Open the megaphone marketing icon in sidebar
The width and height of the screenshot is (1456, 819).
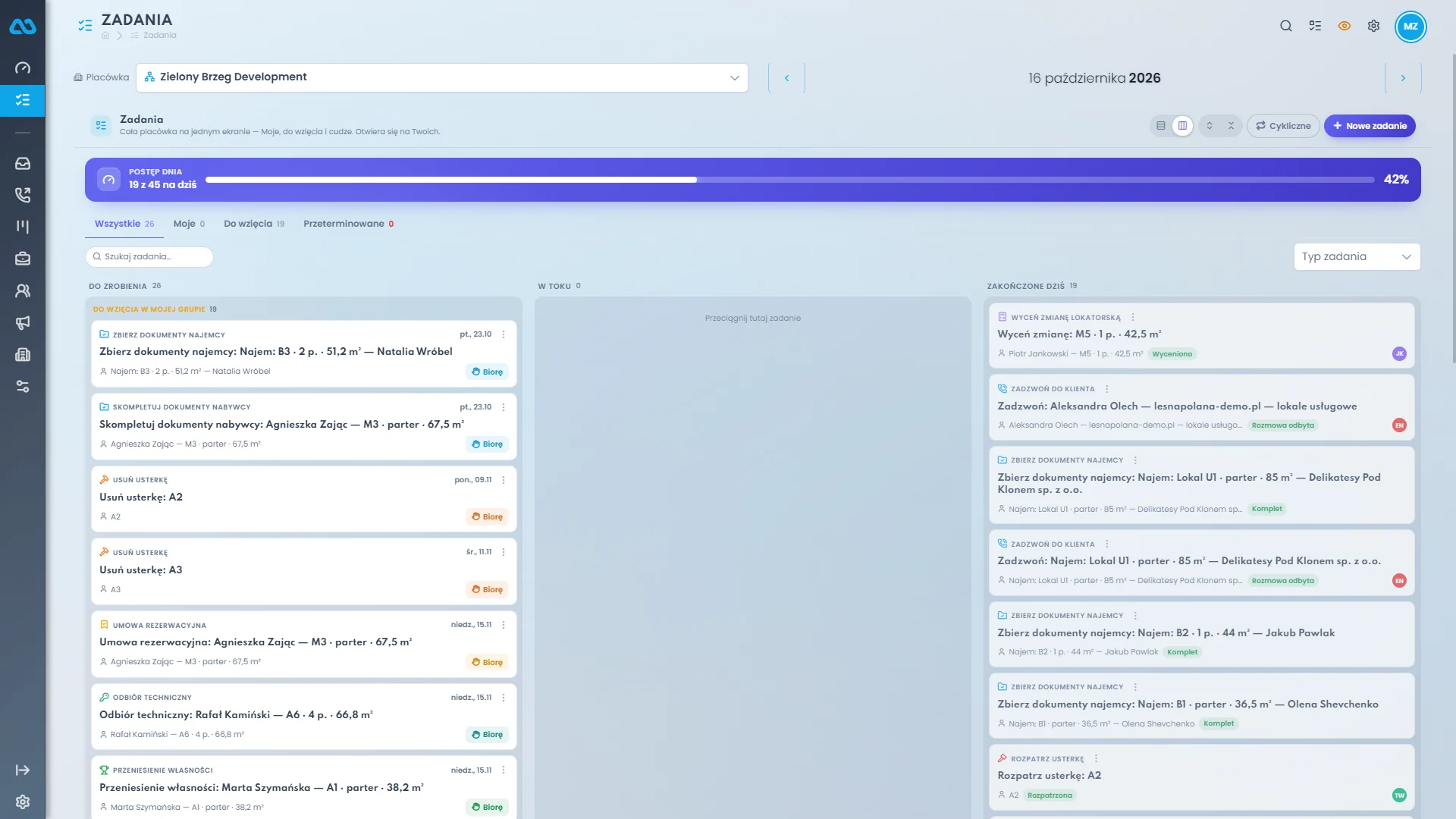(x=23, y=322)
